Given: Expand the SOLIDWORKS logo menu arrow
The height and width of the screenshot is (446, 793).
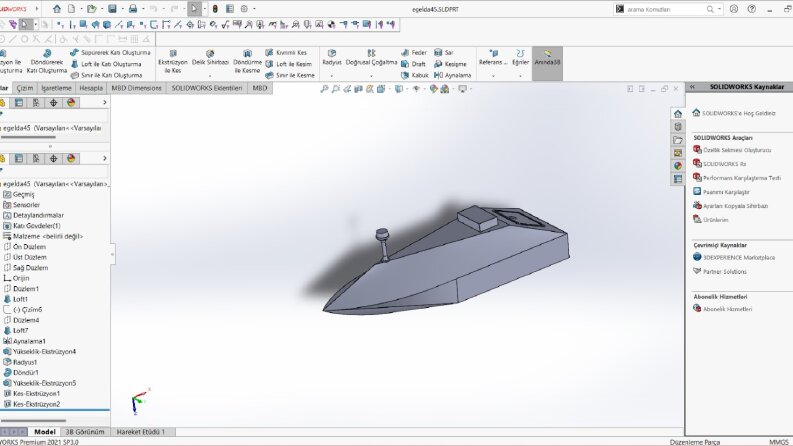Looking at the screenshot, I should click(x=36, y=9).
